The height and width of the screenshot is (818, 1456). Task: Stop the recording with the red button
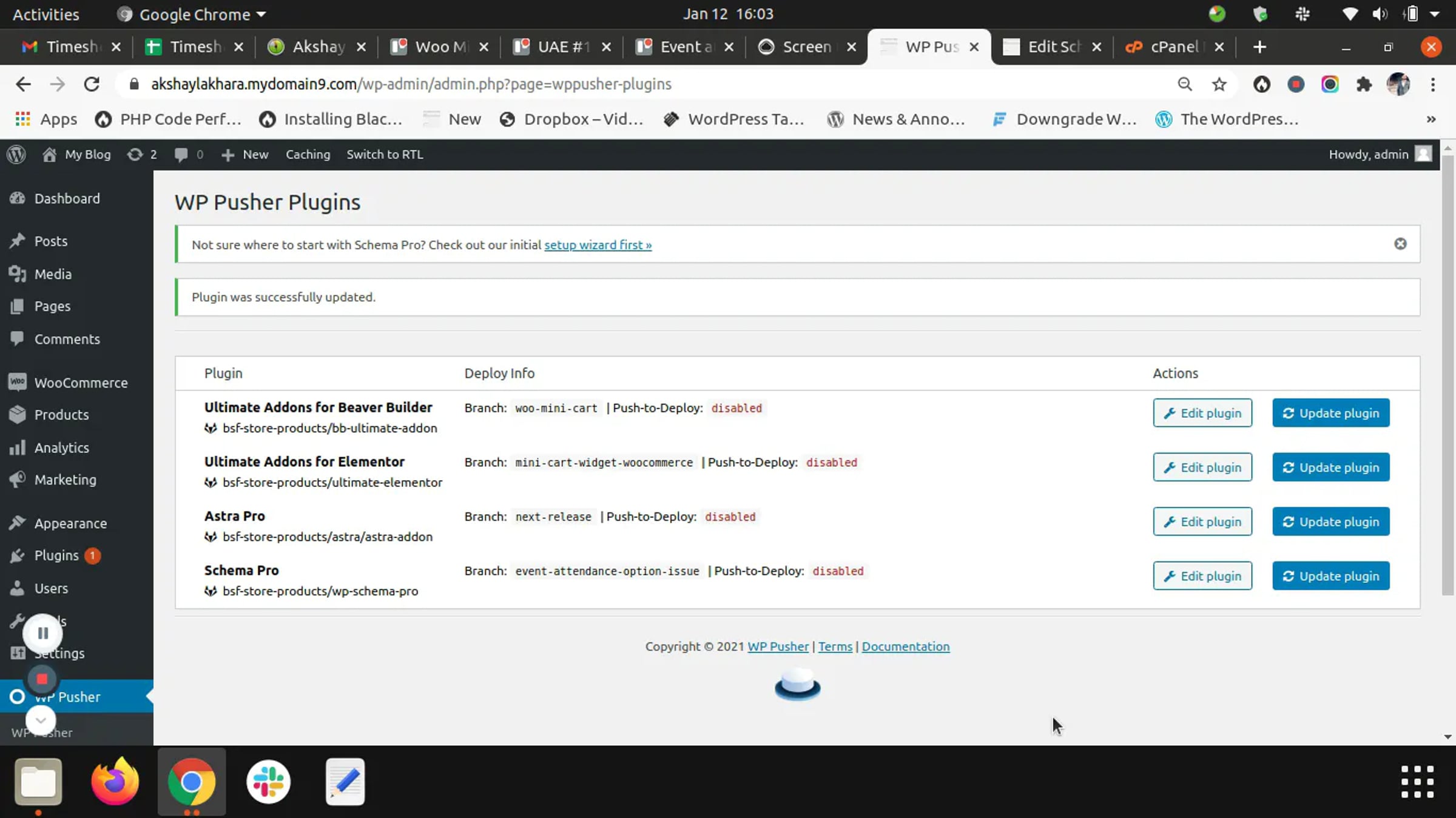tap(42, 679)
